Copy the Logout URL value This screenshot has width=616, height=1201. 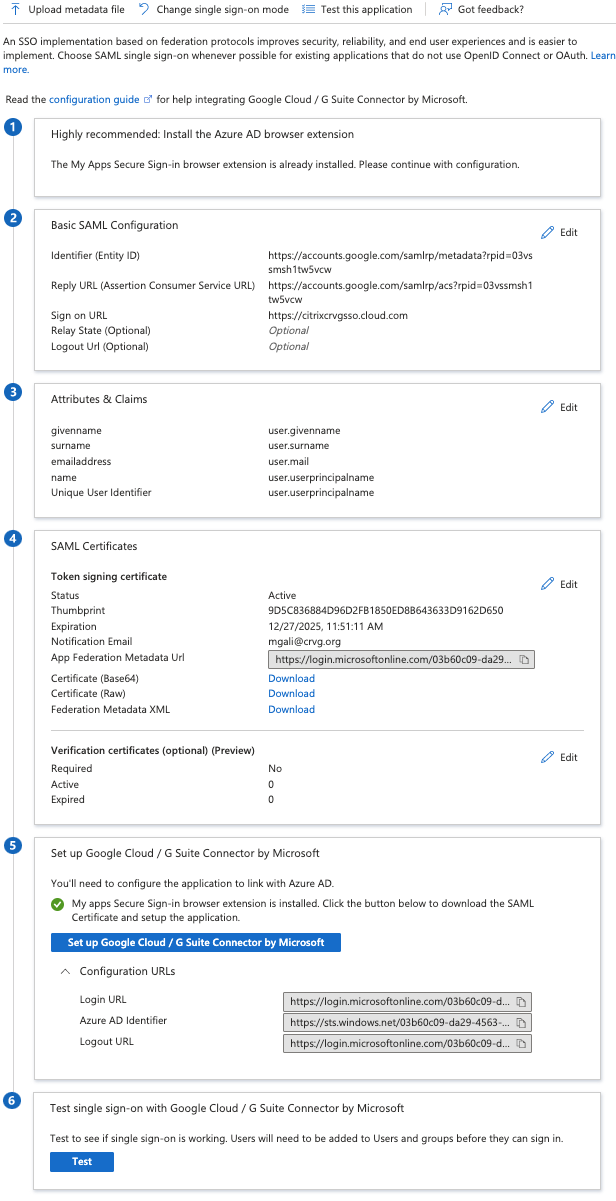click(x=521, y=1043)
